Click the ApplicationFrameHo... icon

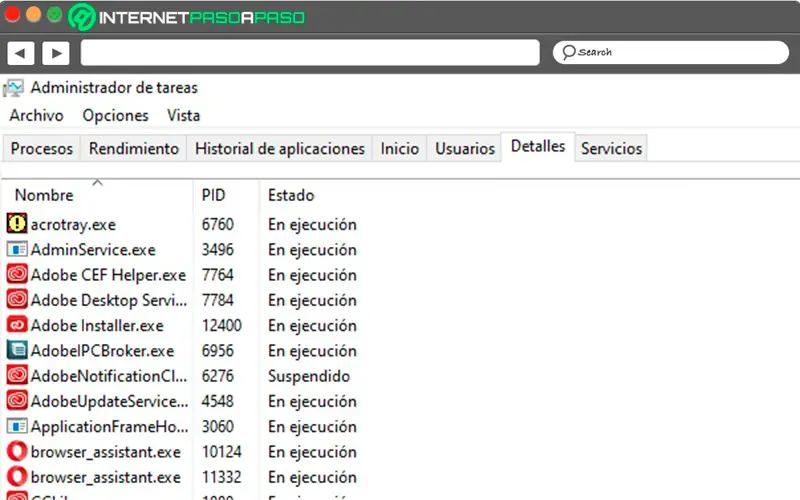[17, 426]
